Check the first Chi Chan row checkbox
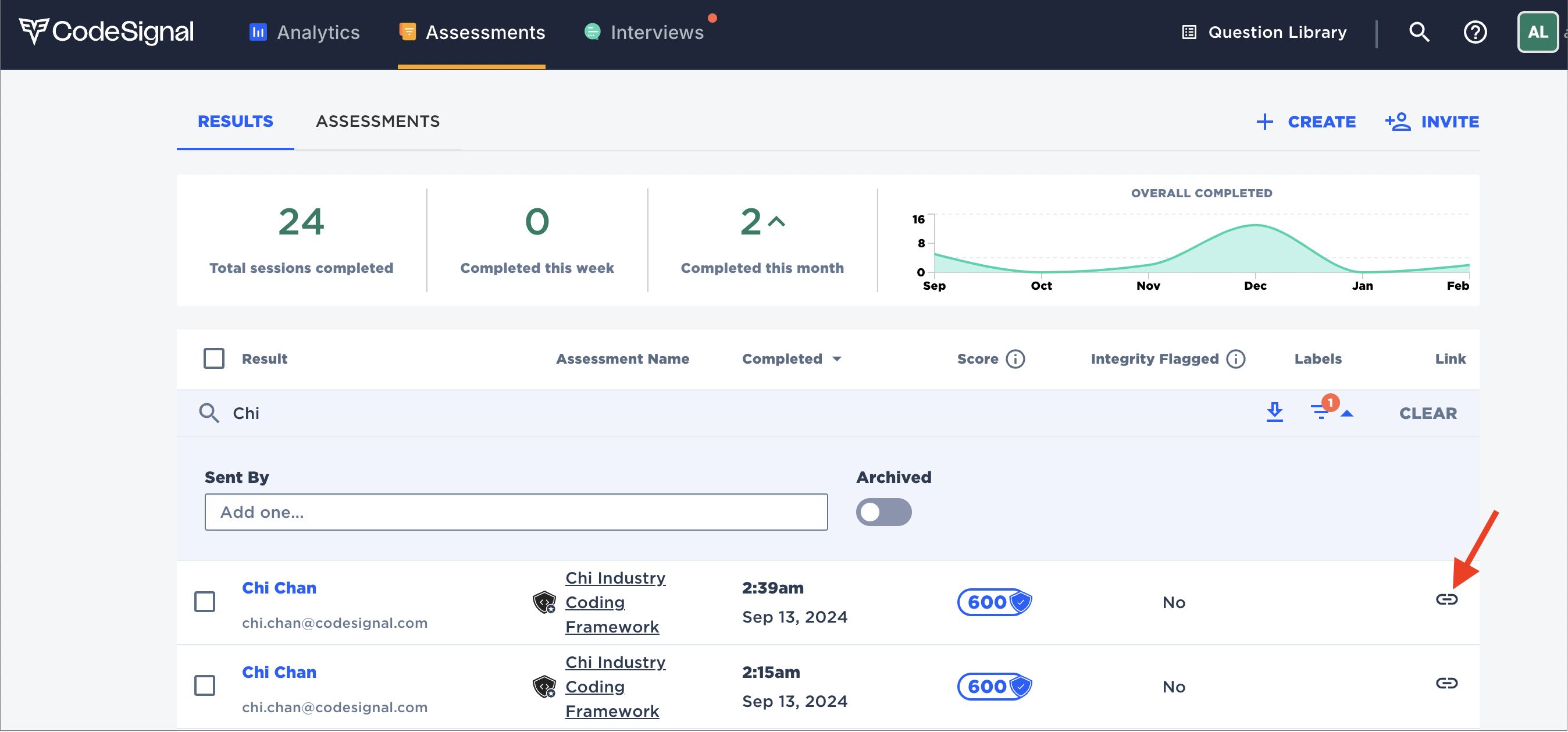 [205, 601]
